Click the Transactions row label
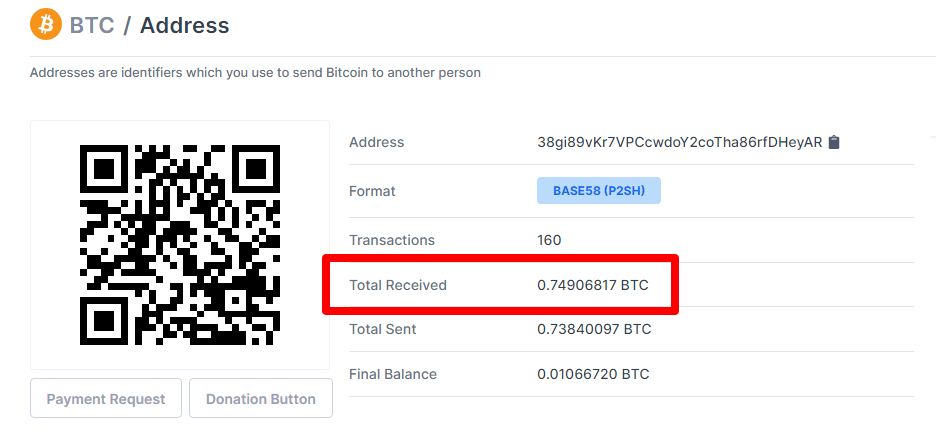This screenshot has width=936, height=437. (392, 240)
